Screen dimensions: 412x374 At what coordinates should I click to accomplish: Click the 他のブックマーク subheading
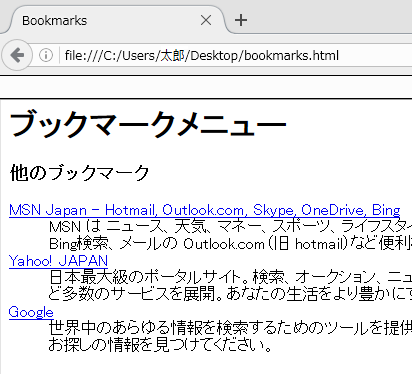click(79, 173)
